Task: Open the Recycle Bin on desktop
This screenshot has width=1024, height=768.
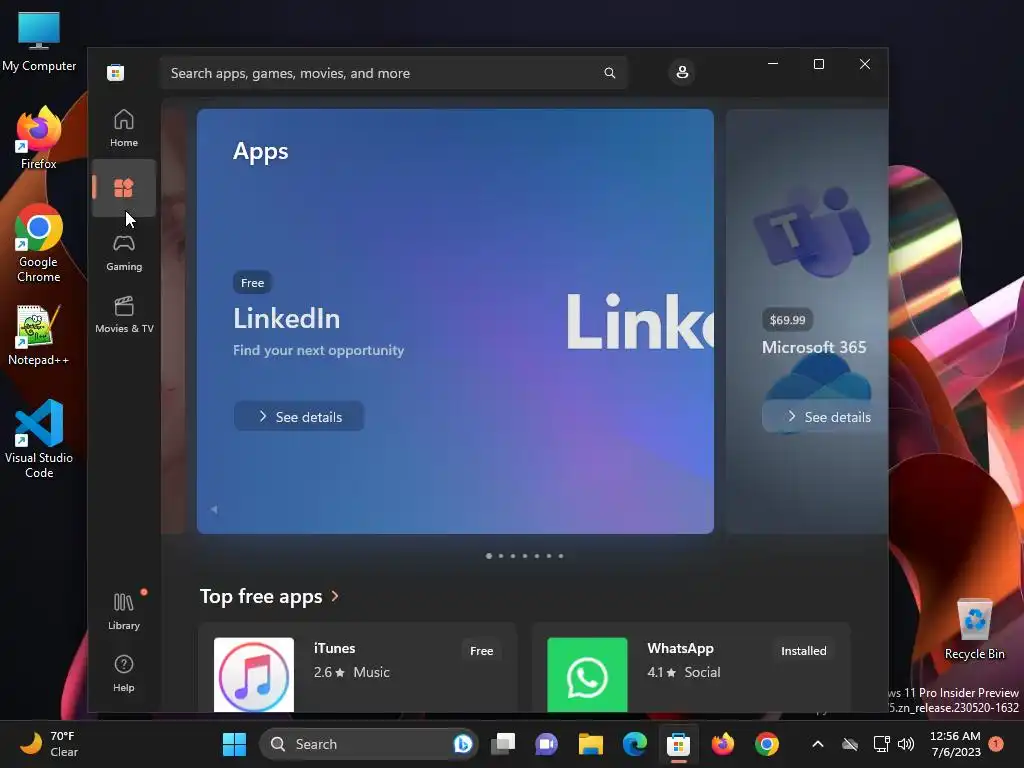Action: (x=974, y=628)
